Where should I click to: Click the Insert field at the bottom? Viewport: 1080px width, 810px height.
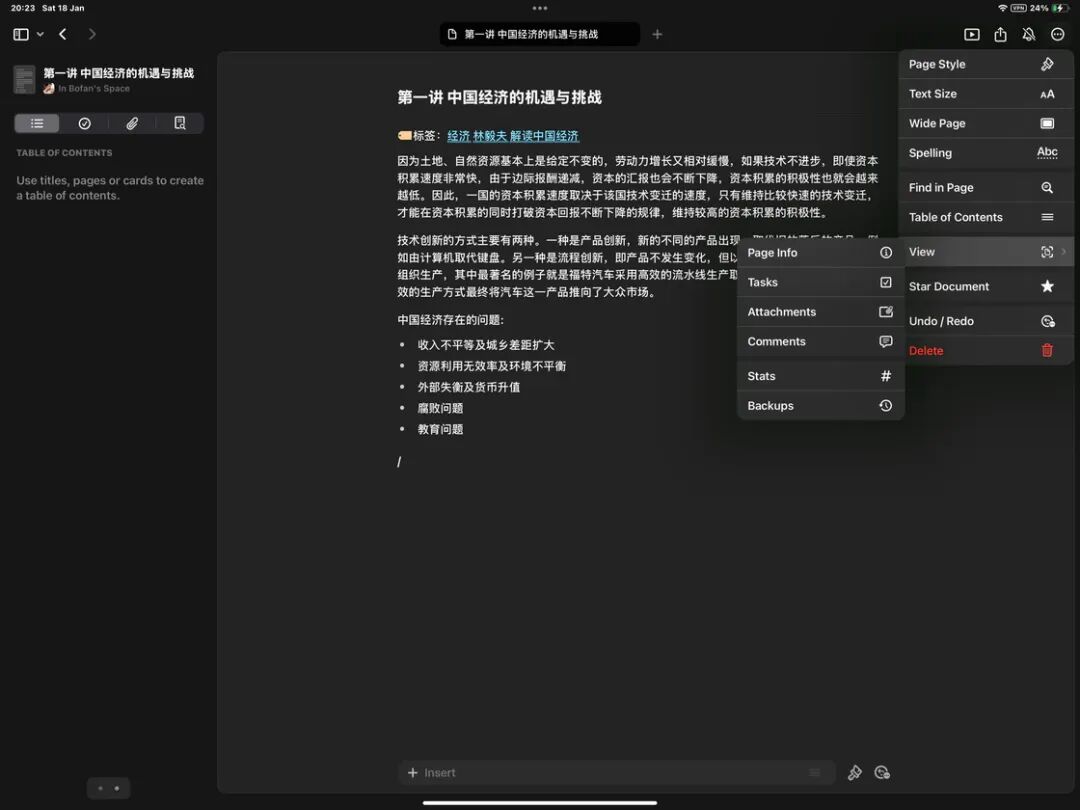tap(616, 773)
